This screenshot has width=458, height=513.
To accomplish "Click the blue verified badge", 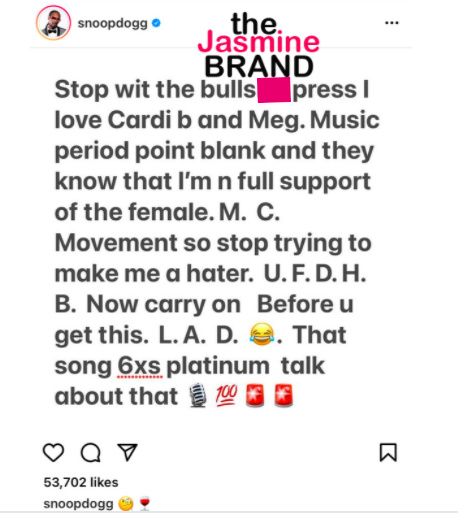I will click(156, 23).
